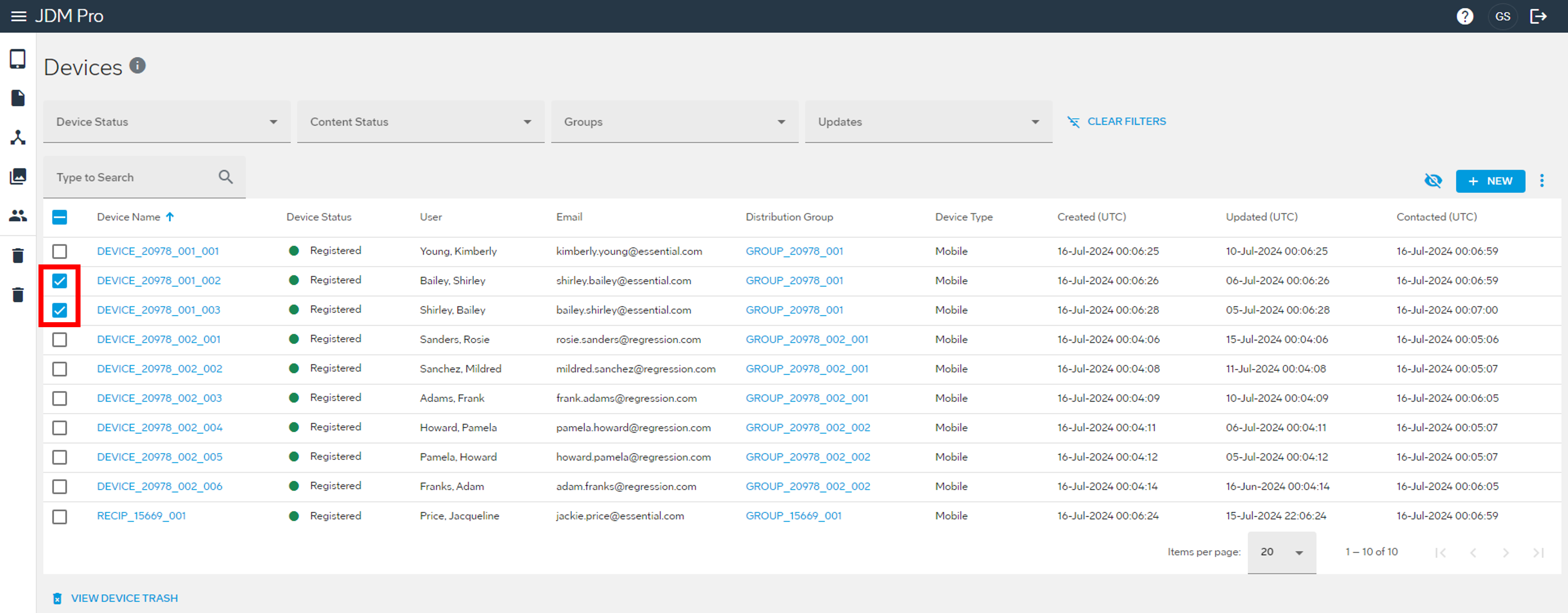Sort by Updated (UTC) column header
This screenshot has height=613, width=1568.
1261,217
